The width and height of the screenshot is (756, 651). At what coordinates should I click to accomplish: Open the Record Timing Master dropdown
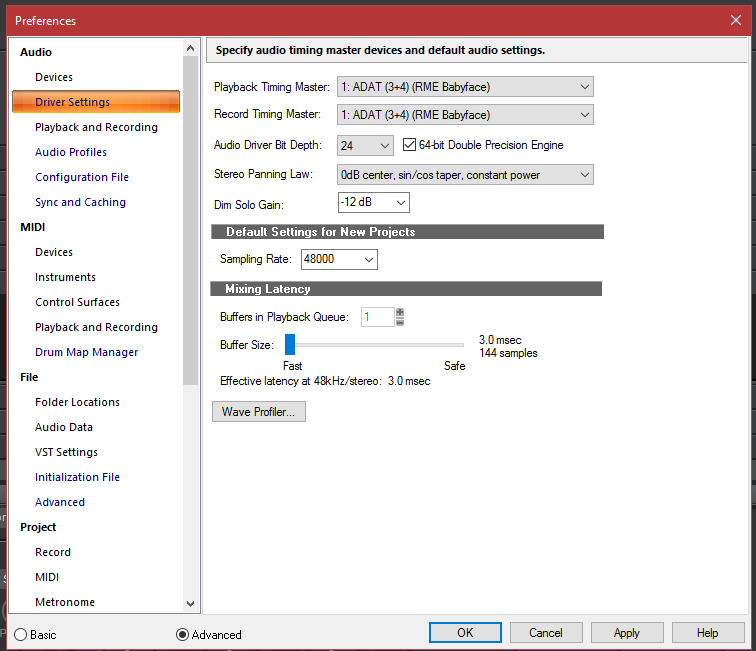click(x=465, y=115)
